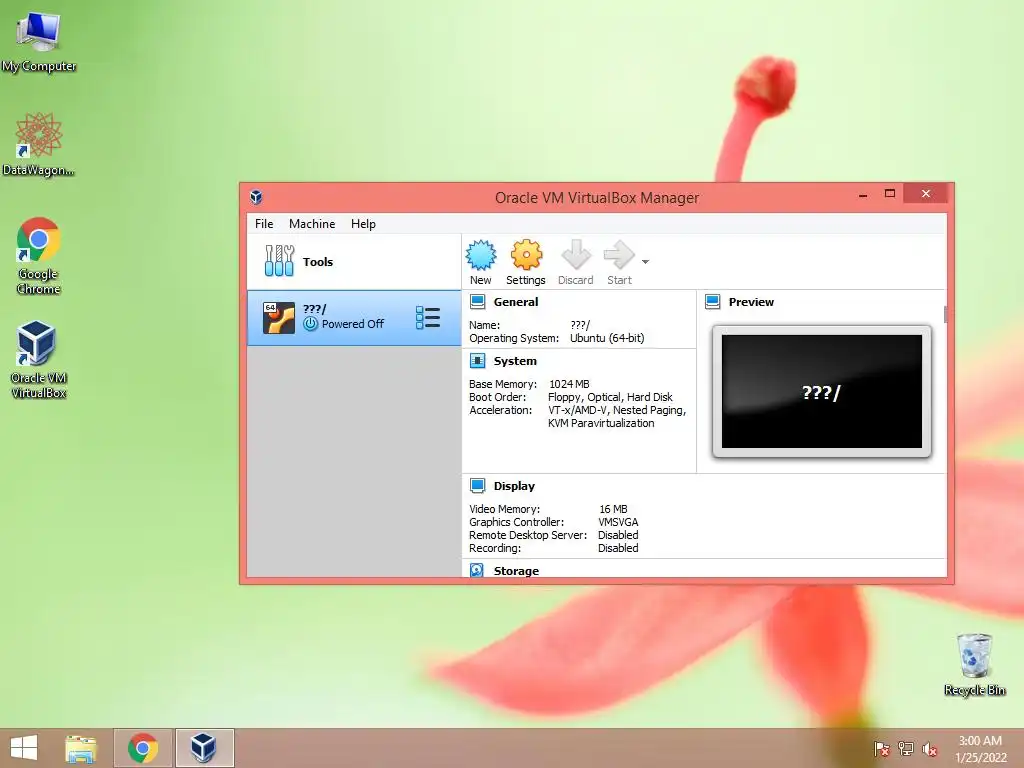Click the VirtualBox title bar cube icon
Screen dimensions: 1024x768
pos(256,197)
